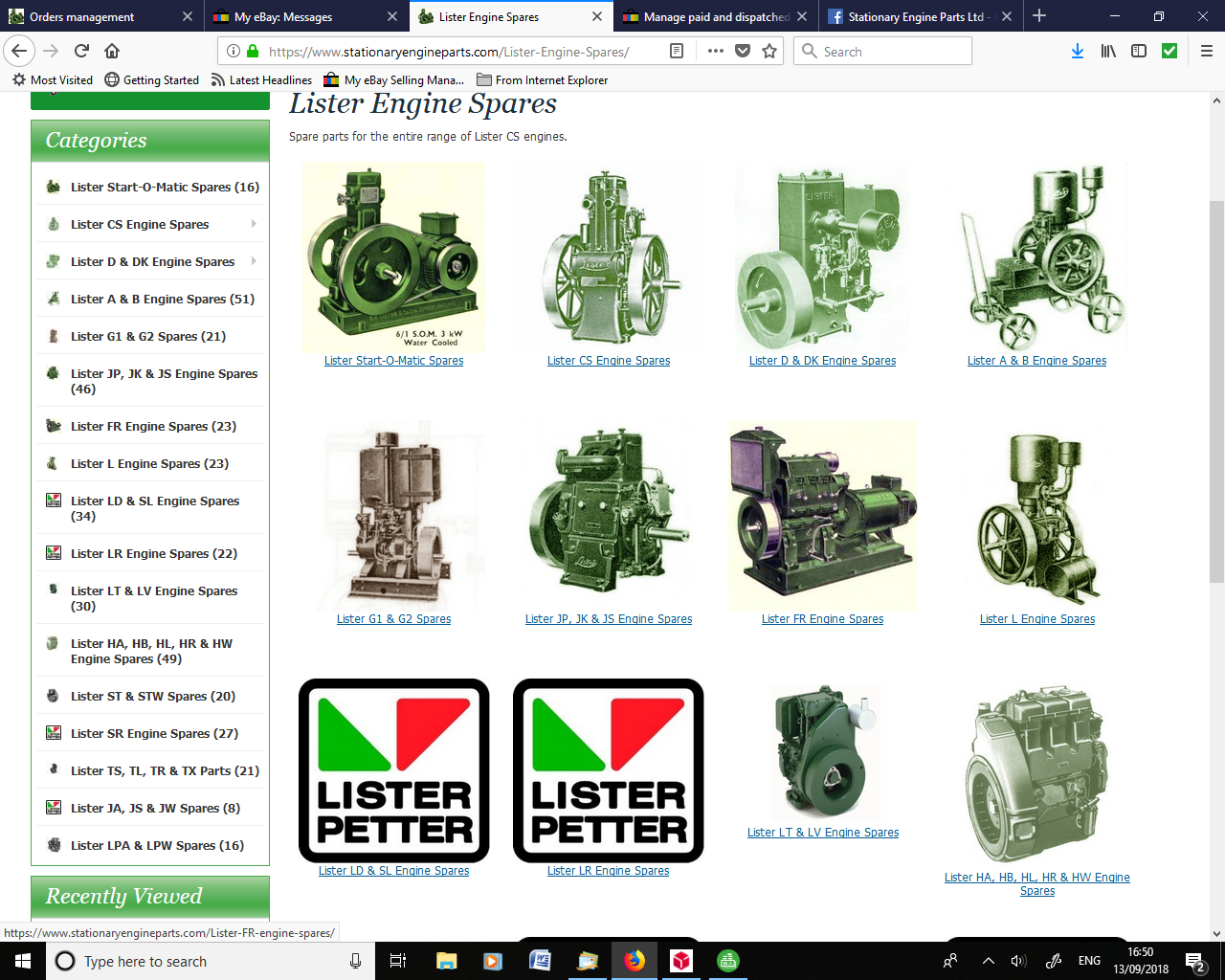1225x980 pixels.
Task: Click the green checkmark extension icon
Action: click(1169, 51)
